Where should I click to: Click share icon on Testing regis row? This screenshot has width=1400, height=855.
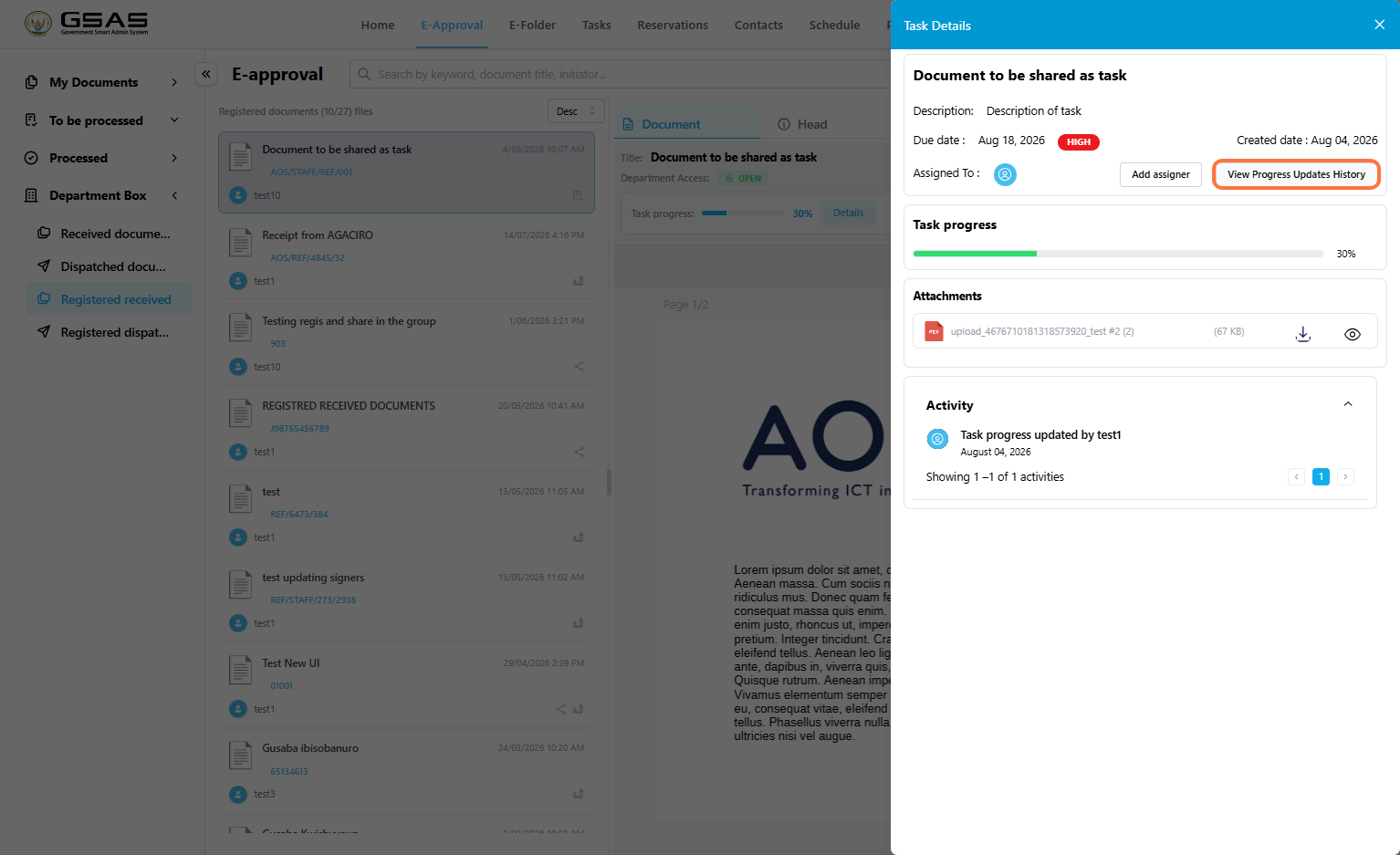click(579, 366)
